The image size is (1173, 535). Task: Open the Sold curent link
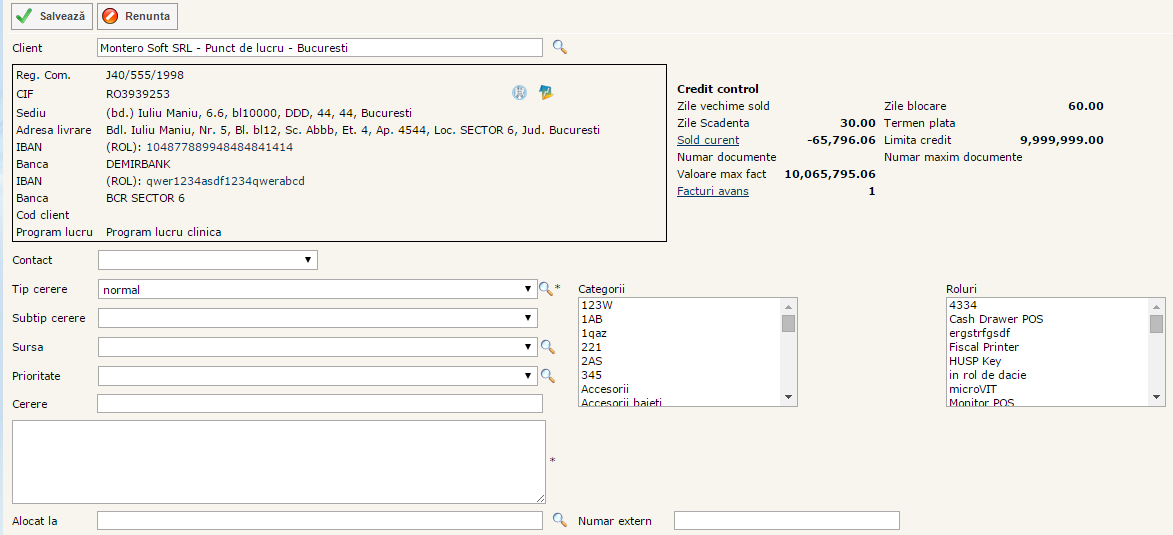pyautogui.click(x=708, y=140)
